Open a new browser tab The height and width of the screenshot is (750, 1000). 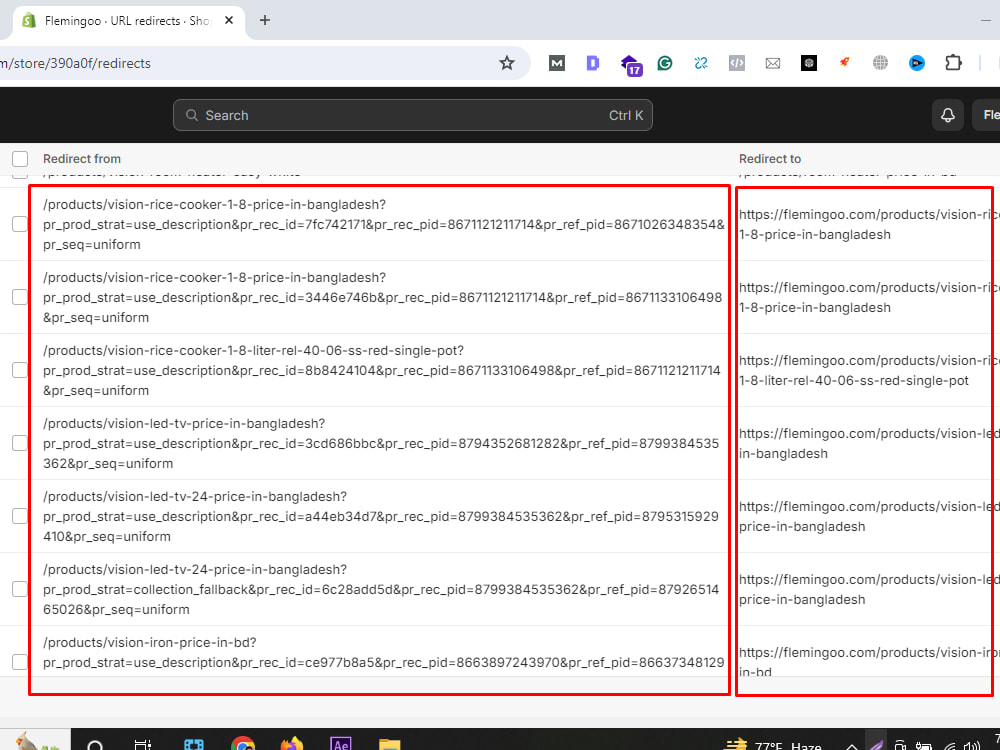[265, 20]
